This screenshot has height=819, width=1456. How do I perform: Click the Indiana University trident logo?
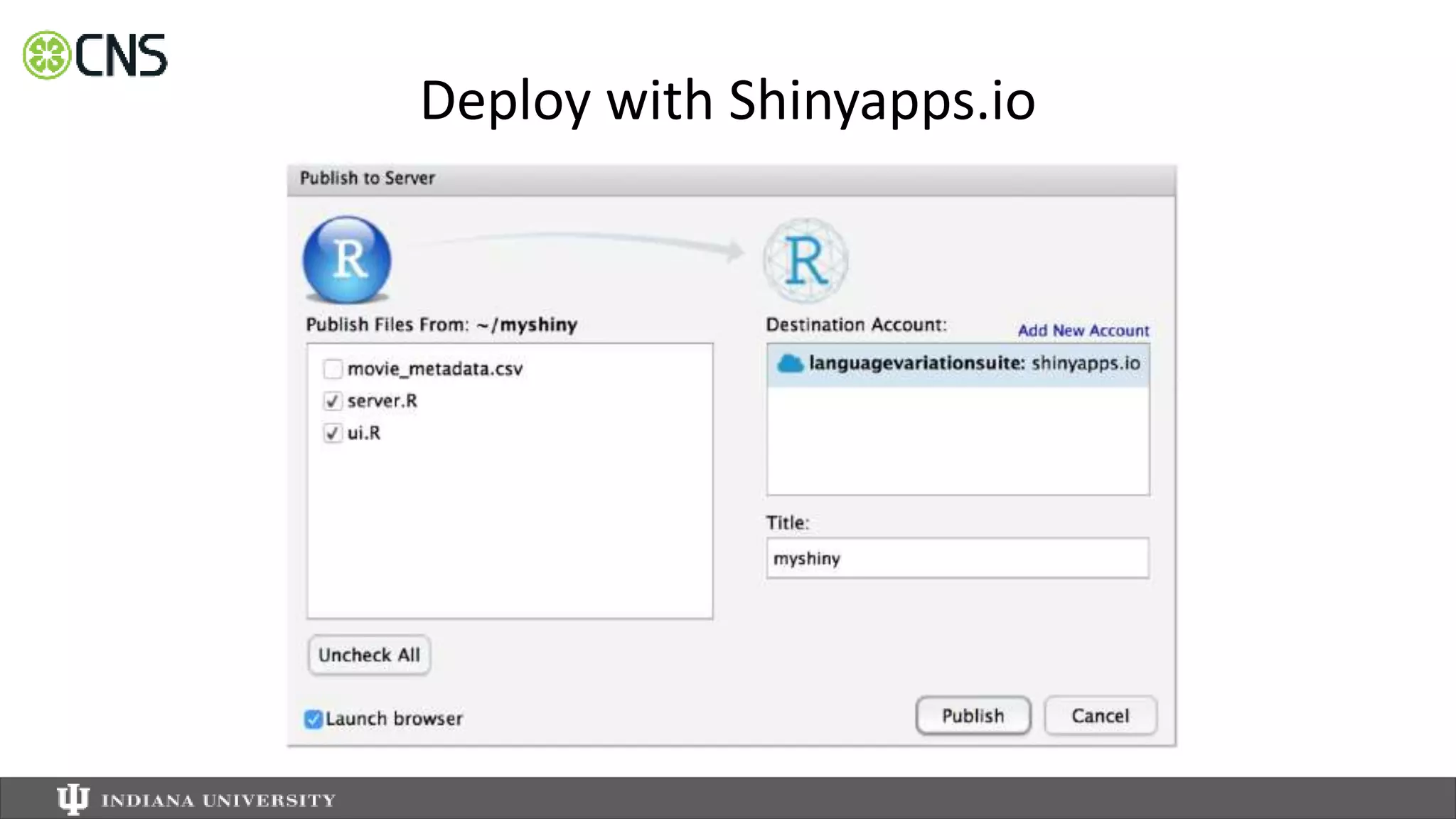coord(73,800)
